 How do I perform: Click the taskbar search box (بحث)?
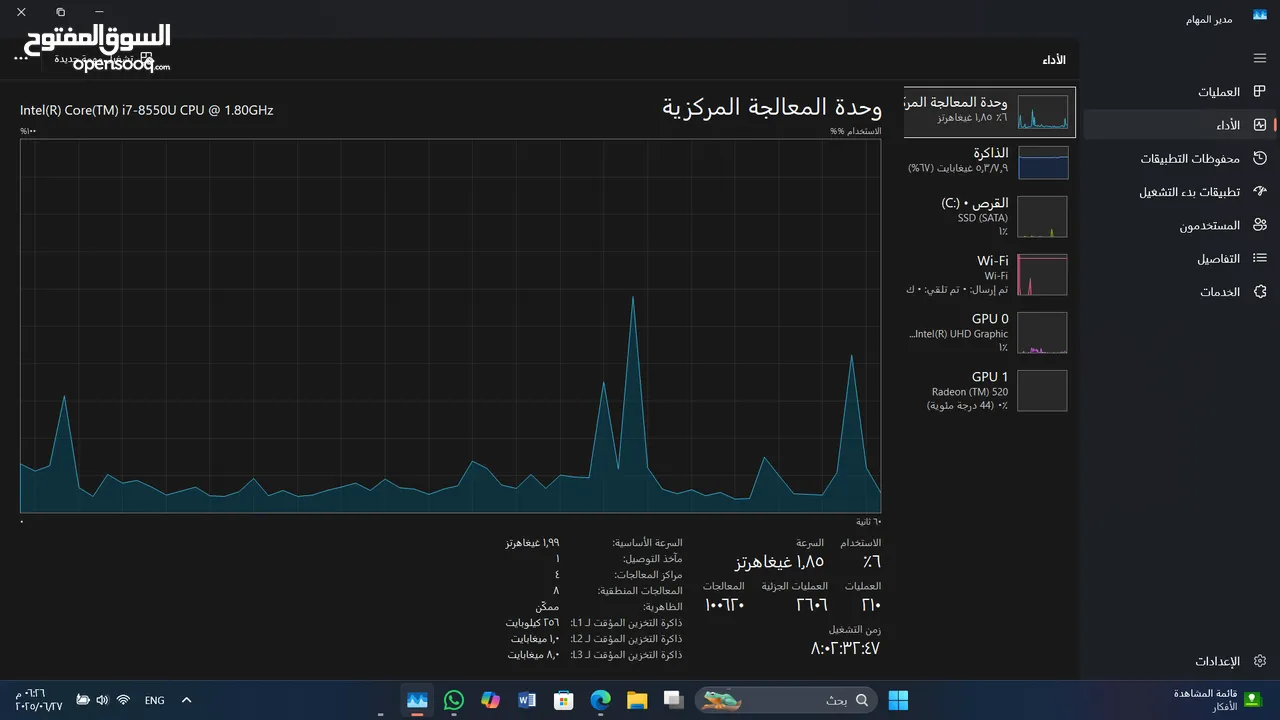pos(785,700)
